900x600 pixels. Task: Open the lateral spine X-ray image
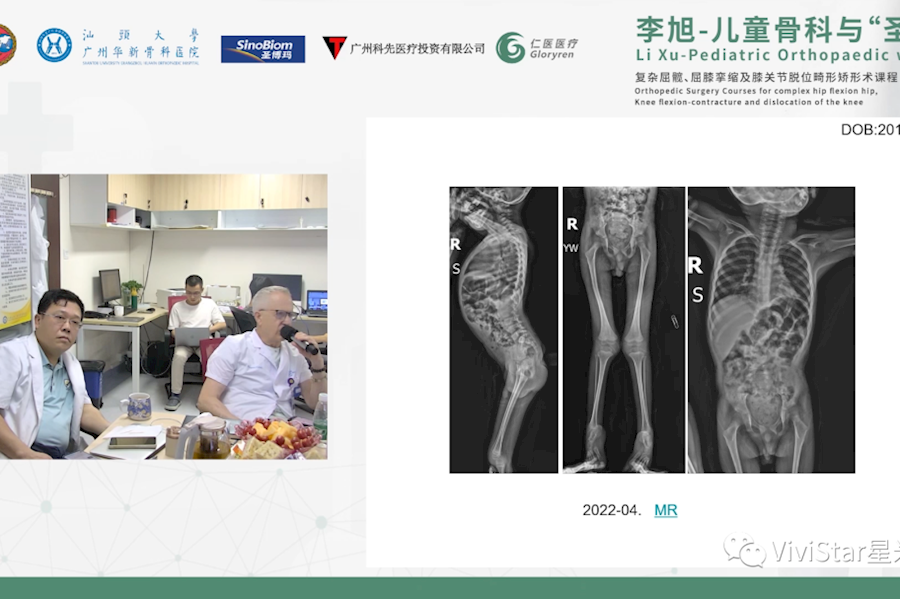[503, 329]
